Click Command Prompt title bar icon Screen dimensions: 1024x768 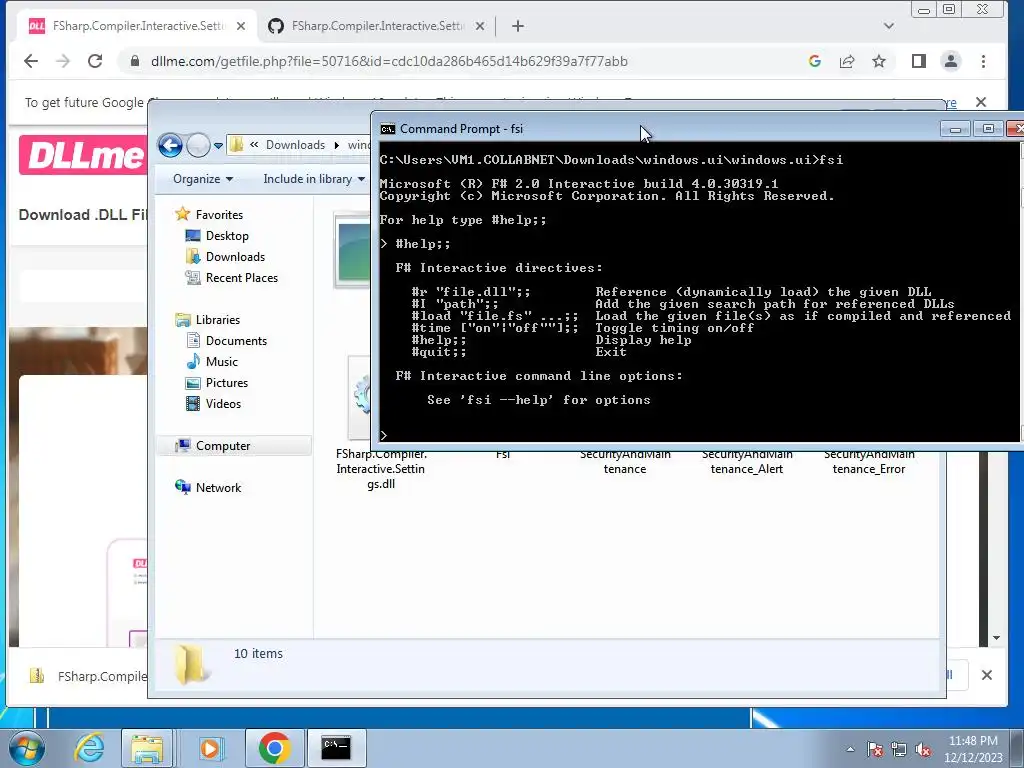(x=388, y=129)
